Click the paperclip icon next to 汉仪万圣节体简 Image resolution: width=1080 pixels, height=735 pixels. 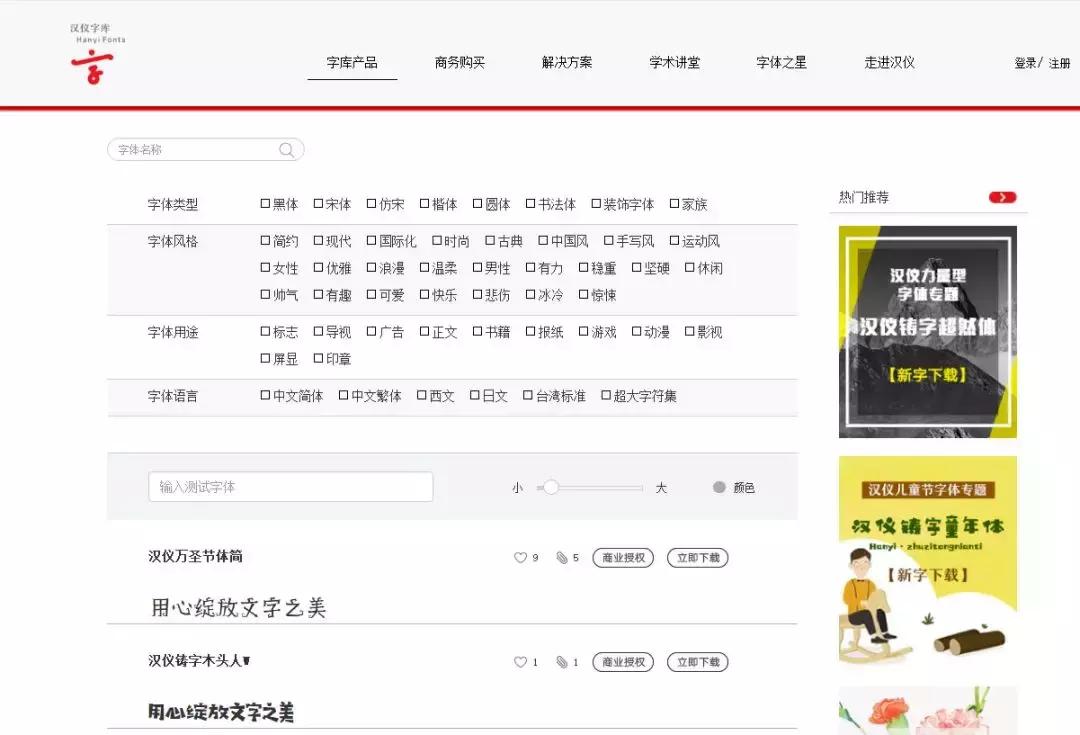tap(560, 558)
